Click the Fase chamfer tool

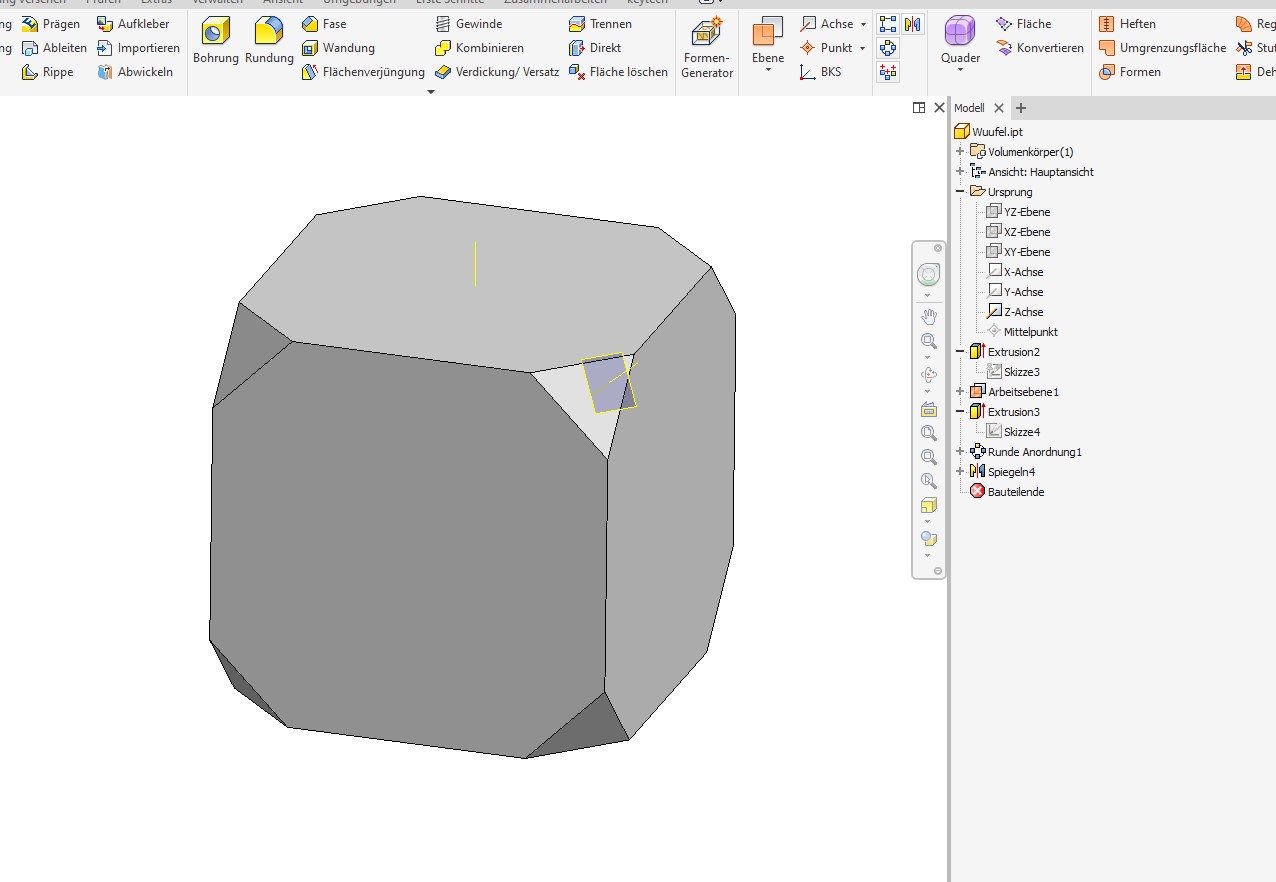tap(324, 24)
